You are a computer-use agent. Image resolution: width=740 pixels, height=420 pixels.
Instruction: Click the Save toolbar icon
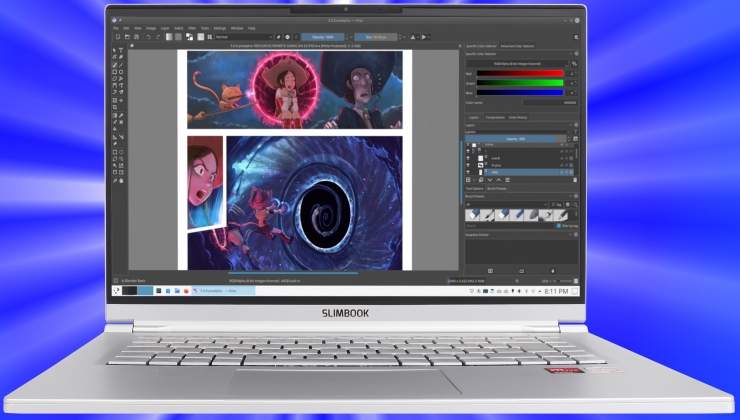[x=136, y=37]
